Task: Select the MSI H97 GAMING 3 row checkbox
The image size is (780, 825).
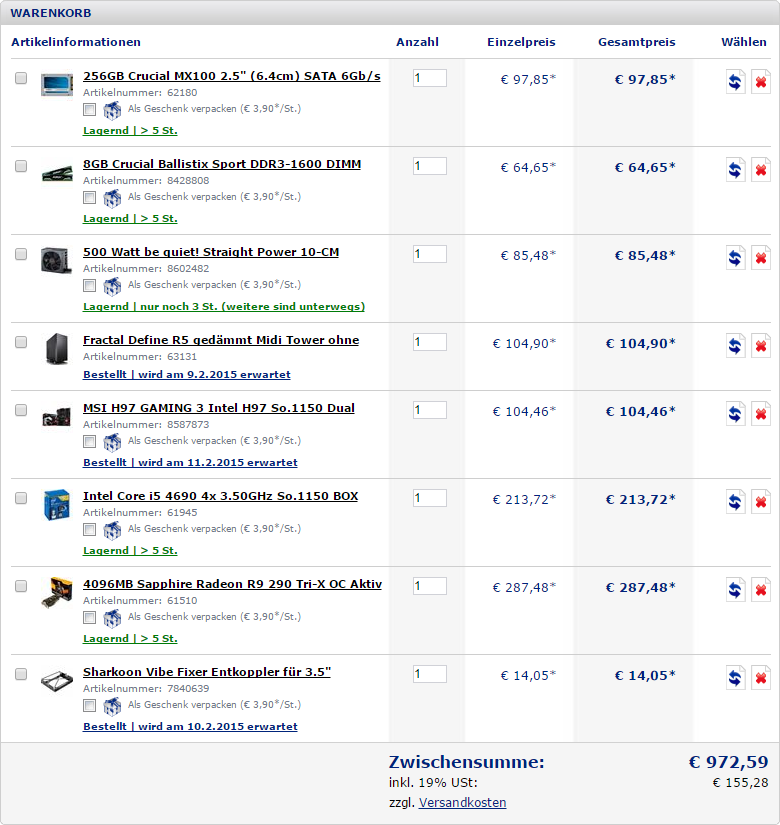Action: [21, 410]
